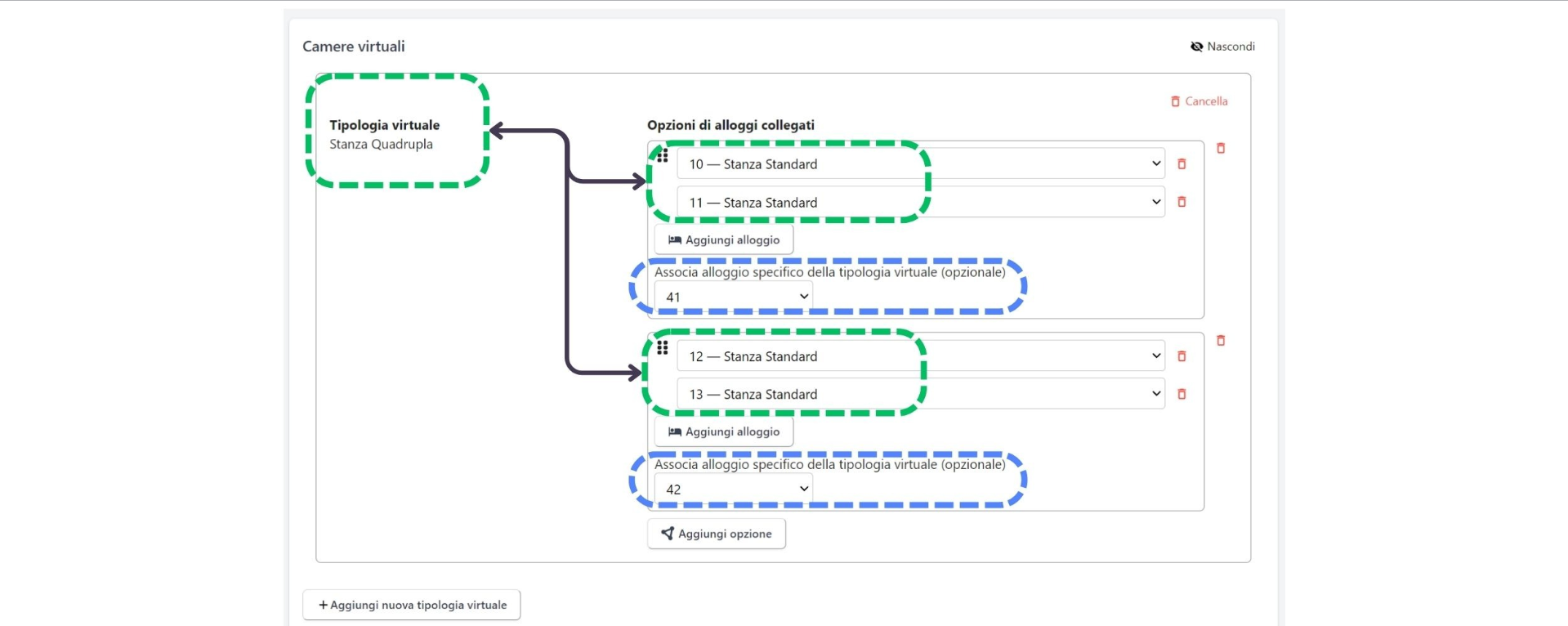Click Aggiungi alloggio in second option group
The height and width of the screenshot is (626, 1568).
(723, 432)
